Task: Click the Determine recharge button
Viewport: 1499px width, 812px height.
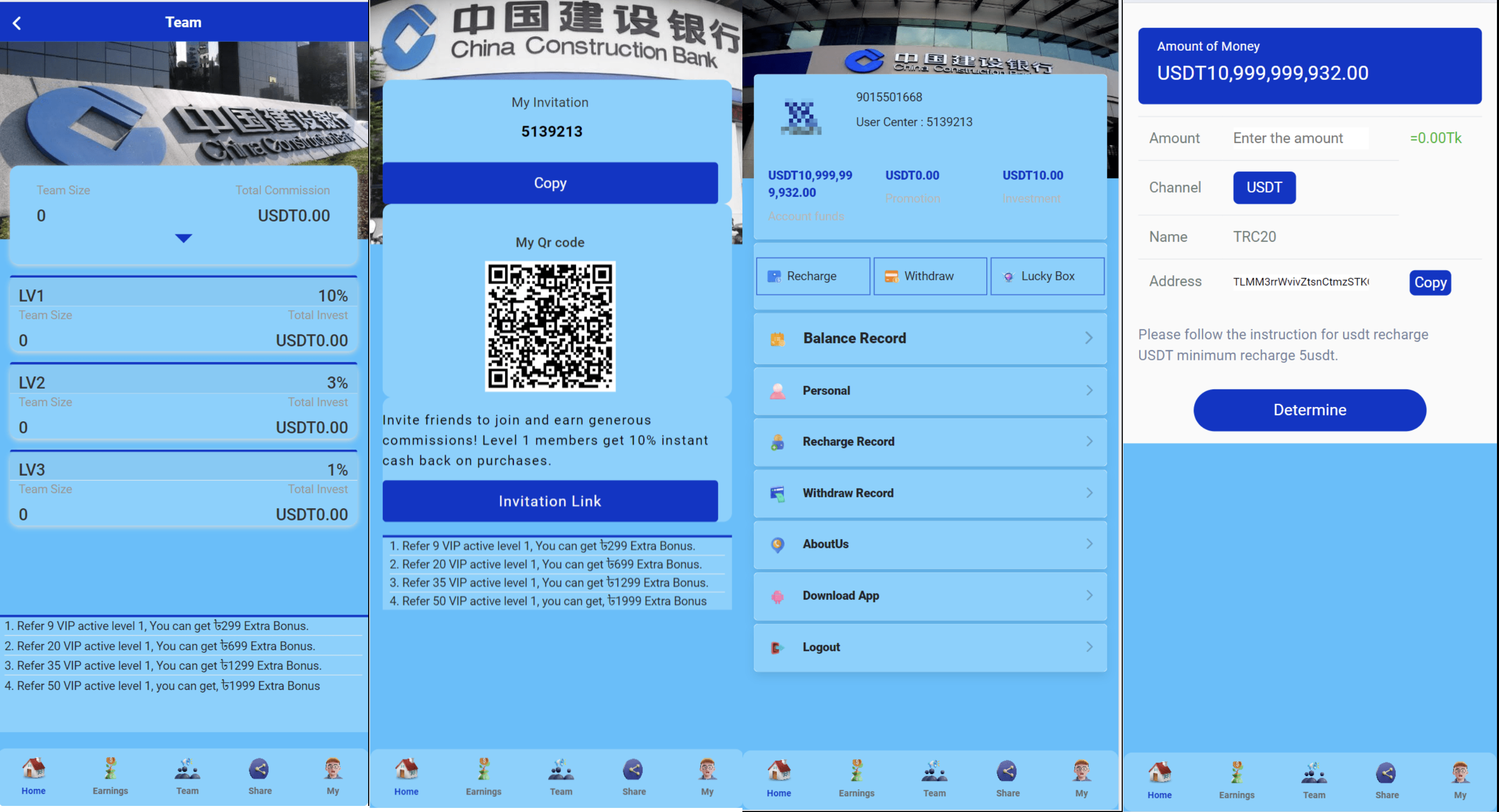Action: (x=1310, y=409)
